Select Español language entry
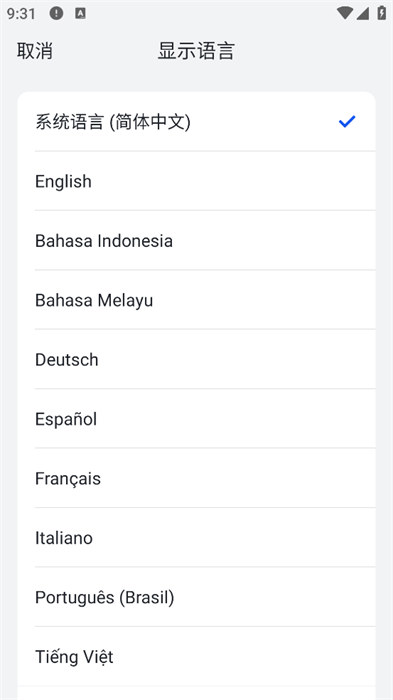The height and width of the screenshot is (700, 393). [x=196, y=418]
